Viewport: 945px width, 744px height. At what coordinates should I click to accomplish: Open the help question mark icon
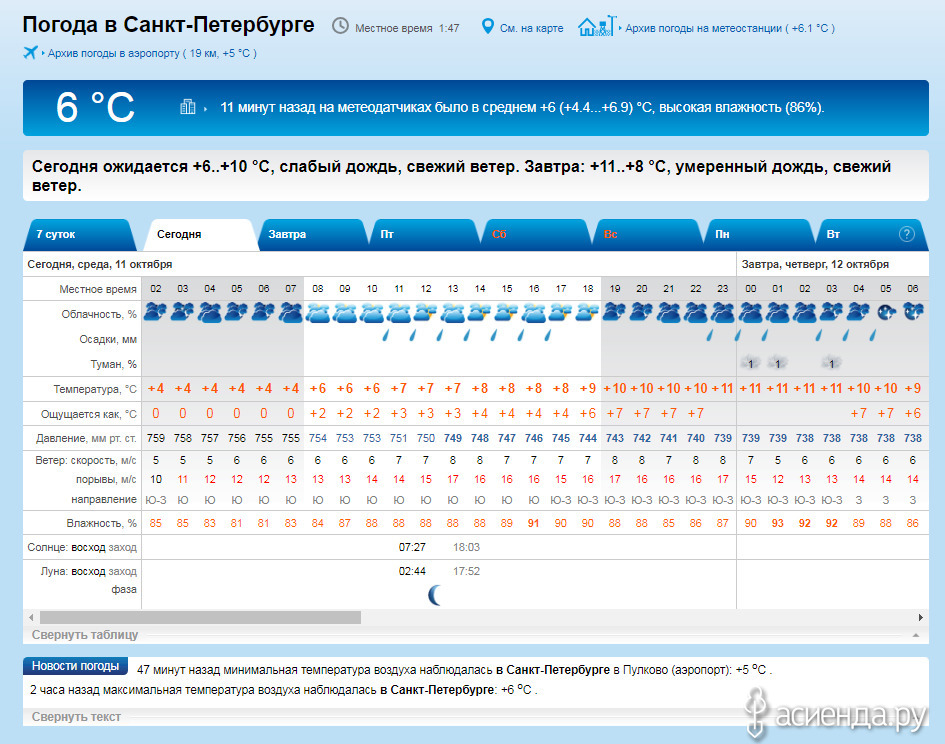tap(906, 234)
